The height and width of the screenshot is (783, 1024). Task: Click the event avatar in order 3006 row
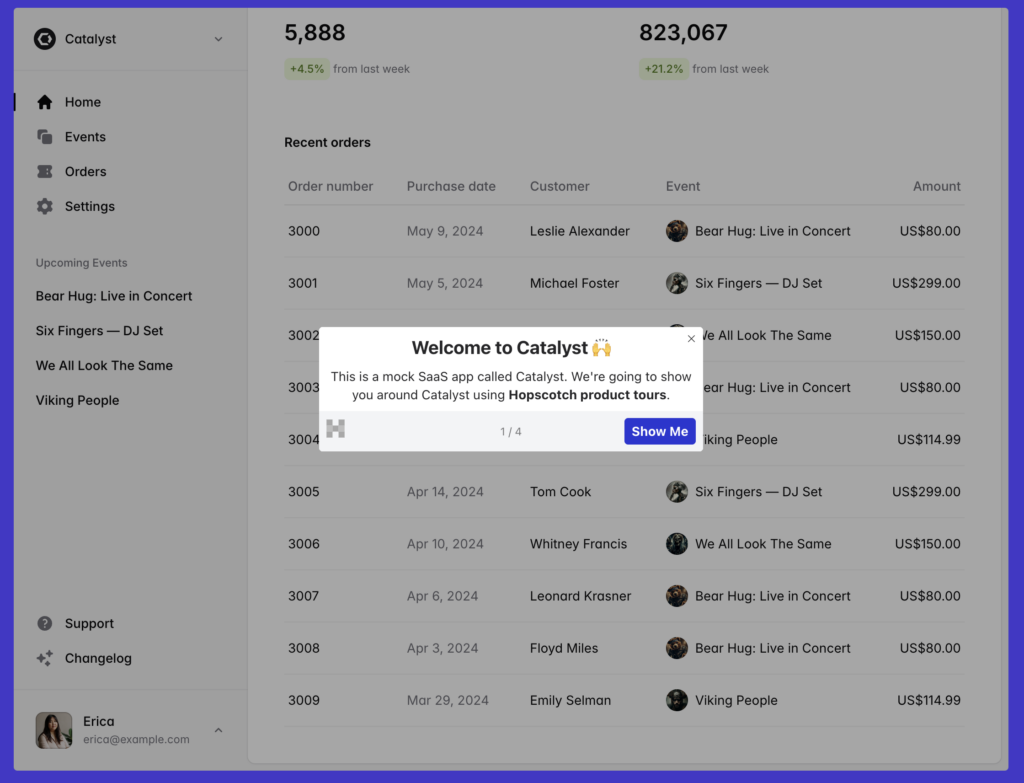677,544
